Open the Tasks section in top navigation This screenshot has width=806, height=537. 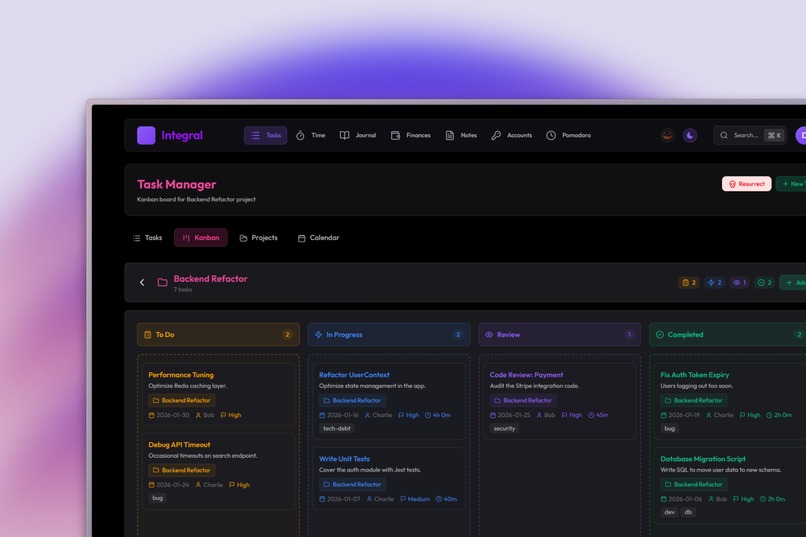pos(265,135)
